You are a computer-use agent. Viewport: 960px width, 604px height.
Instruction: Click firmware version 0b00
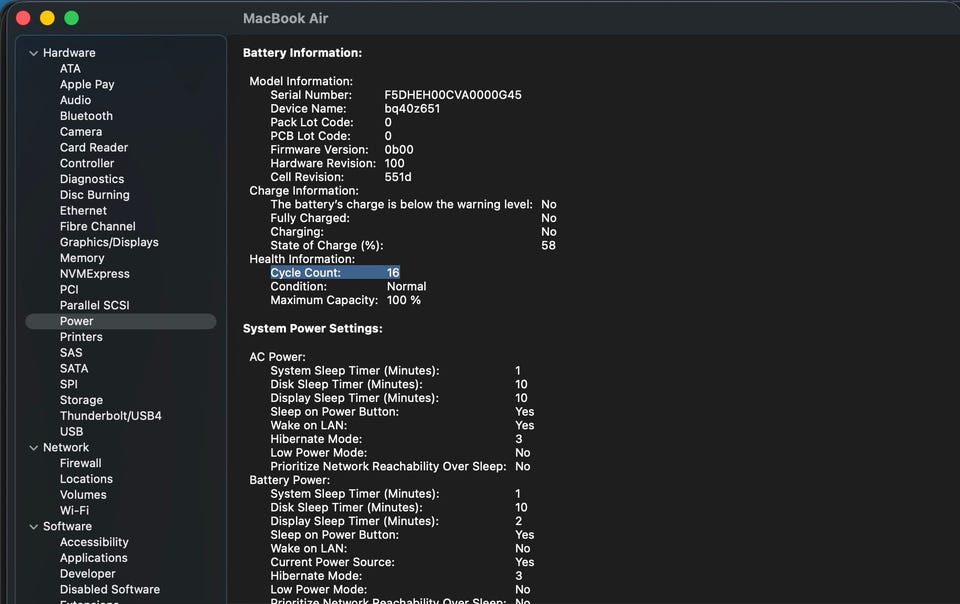click(399, 150)
